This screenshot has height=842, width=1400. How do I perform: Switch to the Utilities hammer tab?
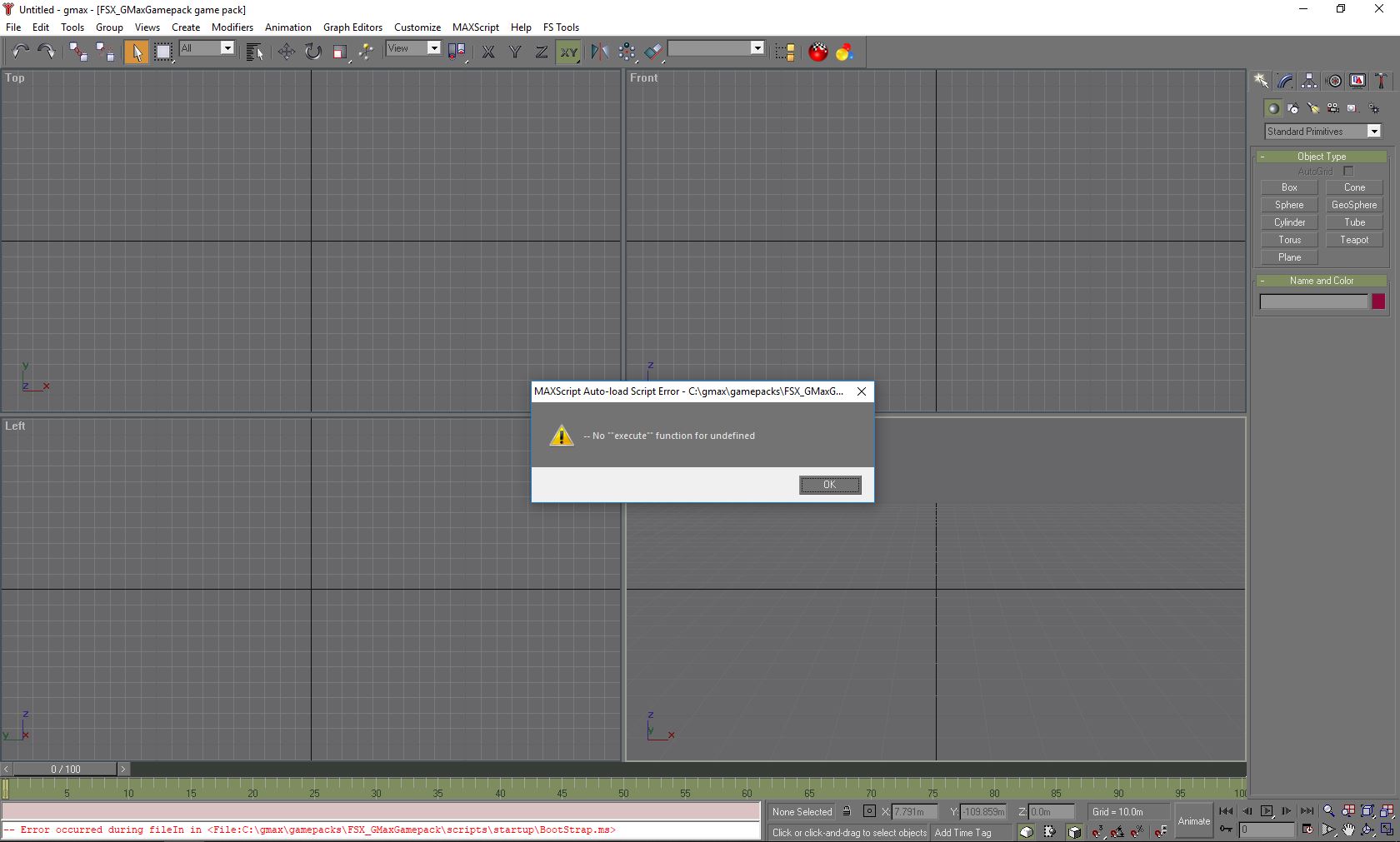(1381, 81)
